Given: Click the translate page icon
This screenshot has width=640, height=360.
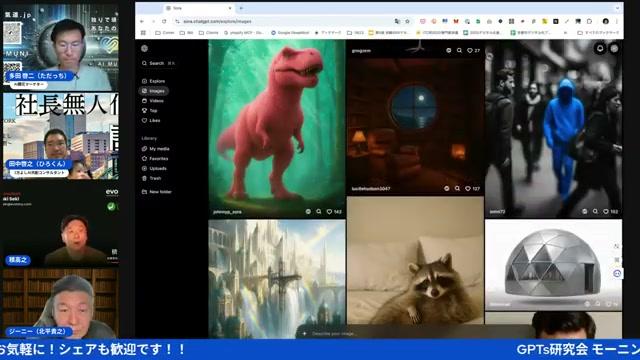Looking at the screenshot, I should pos(397,21).
